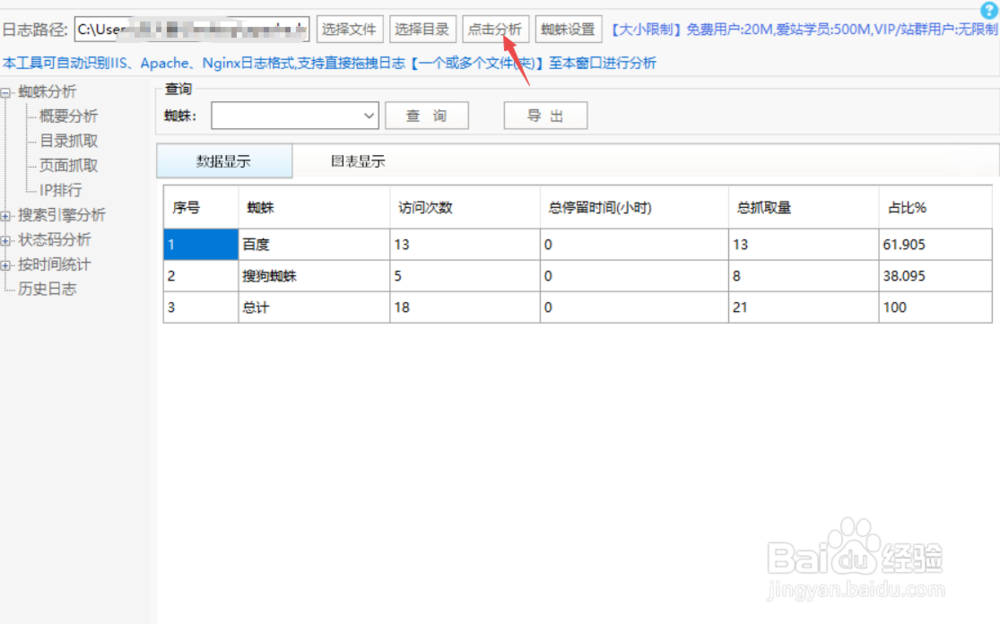Collapse the 蜘蛛分析 tree node
The image size is (1000, 624).
pyautogui.click(x=6, y=93)
